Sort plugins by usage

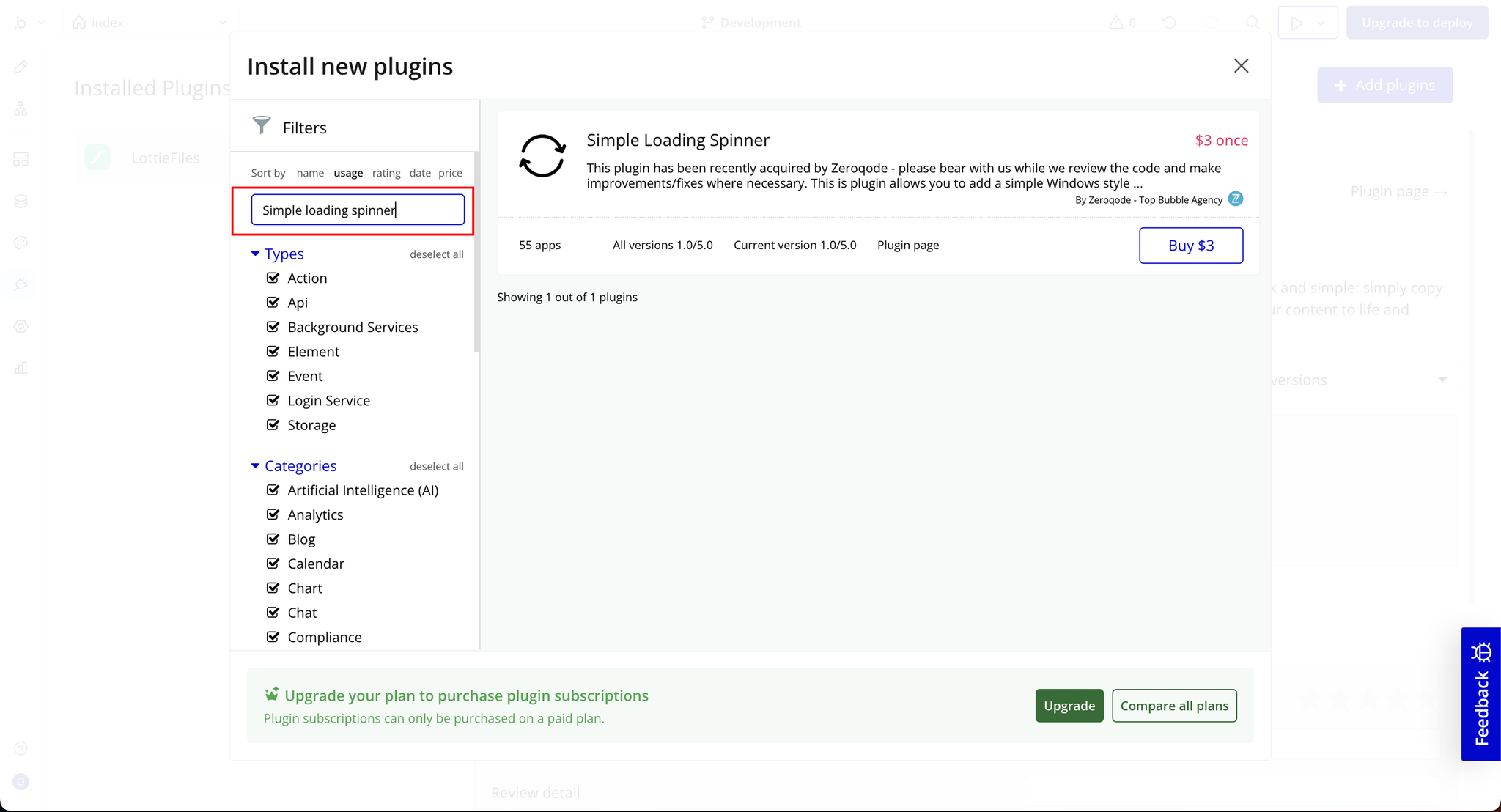[348, 173]
